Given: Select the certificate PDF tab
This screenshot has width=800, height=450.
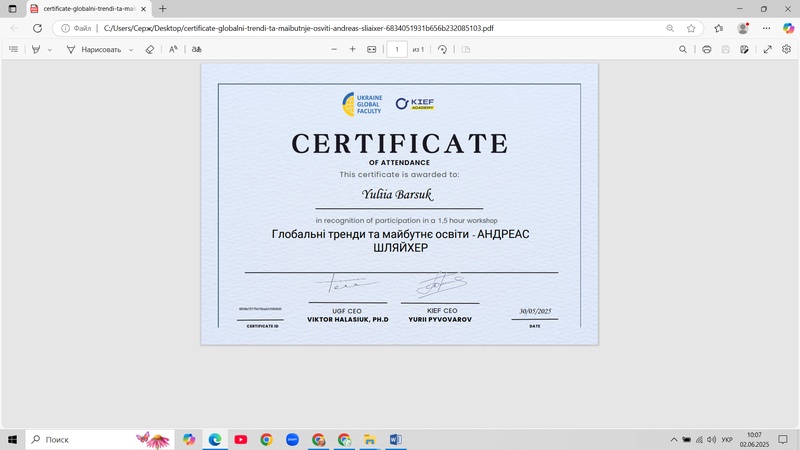Looking at the screenshot, I should point(89,9).
